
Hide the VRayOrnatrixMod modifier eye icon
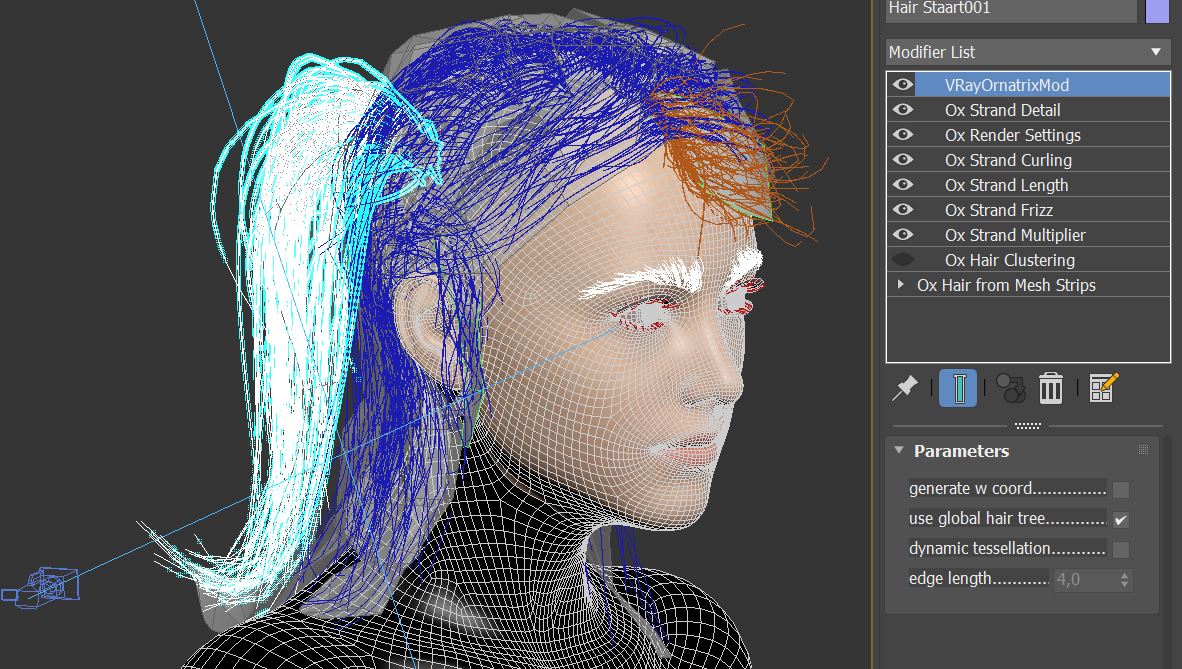(x=903, y=85)
